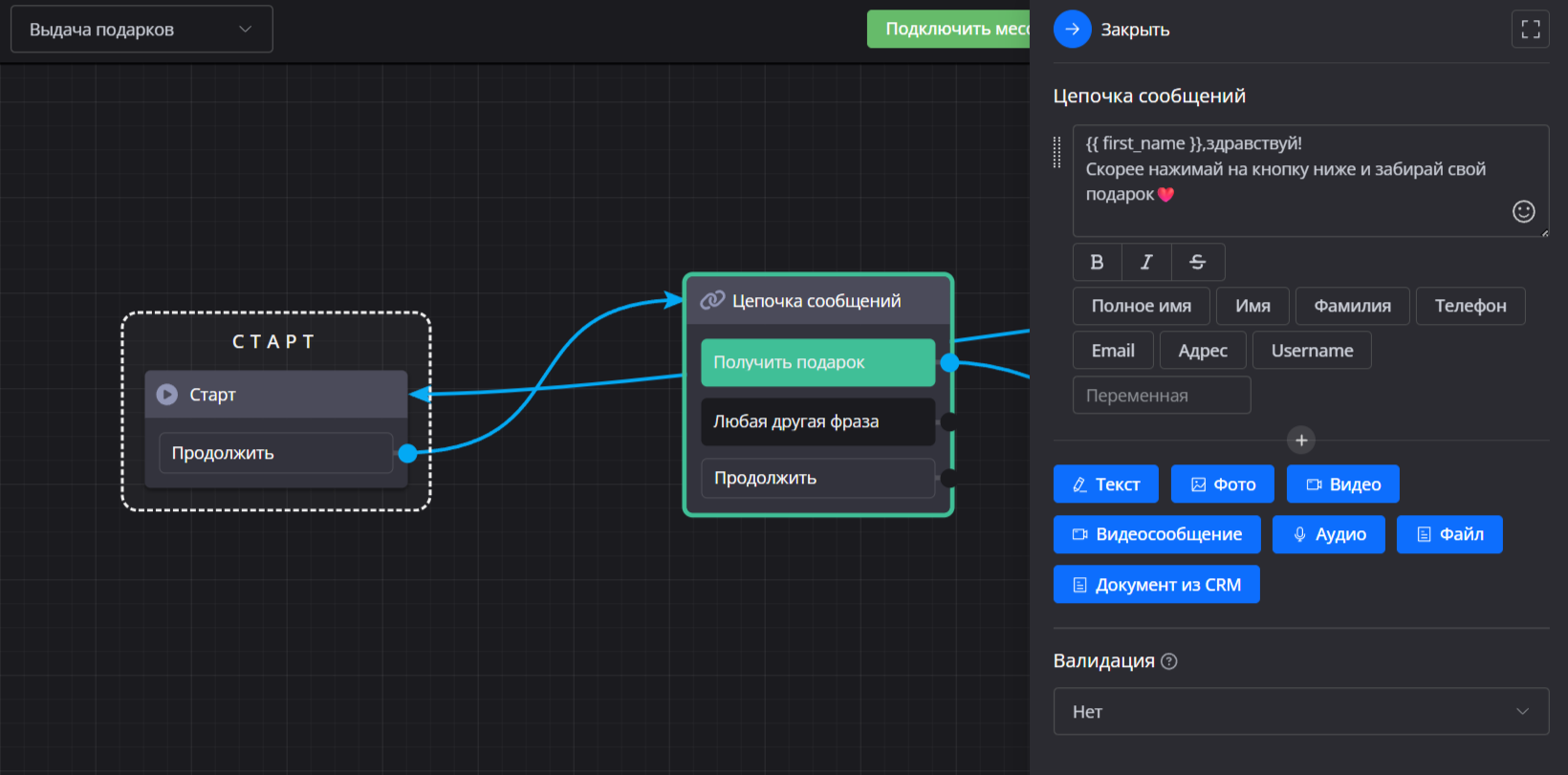Click the plus icon to add element
Image resolution: width=1568 pixels, height=775 pixels.
point(1300,441)
